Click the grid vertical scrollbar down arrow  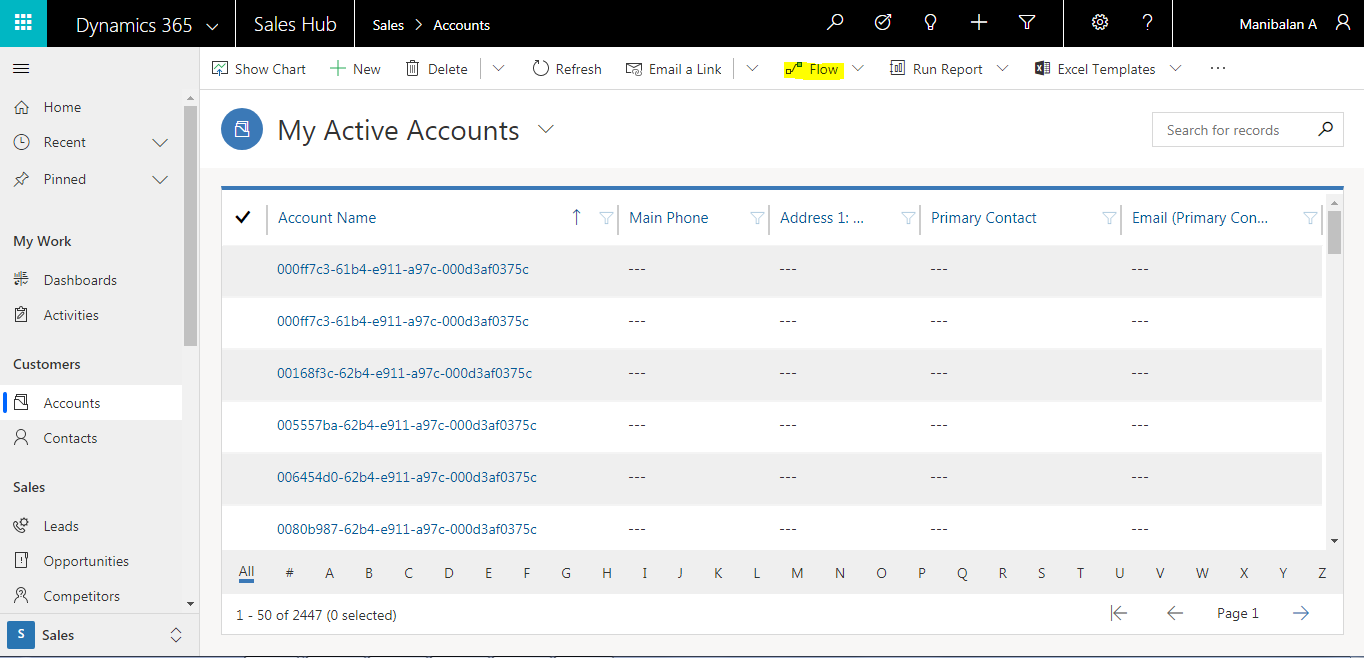1334,541
